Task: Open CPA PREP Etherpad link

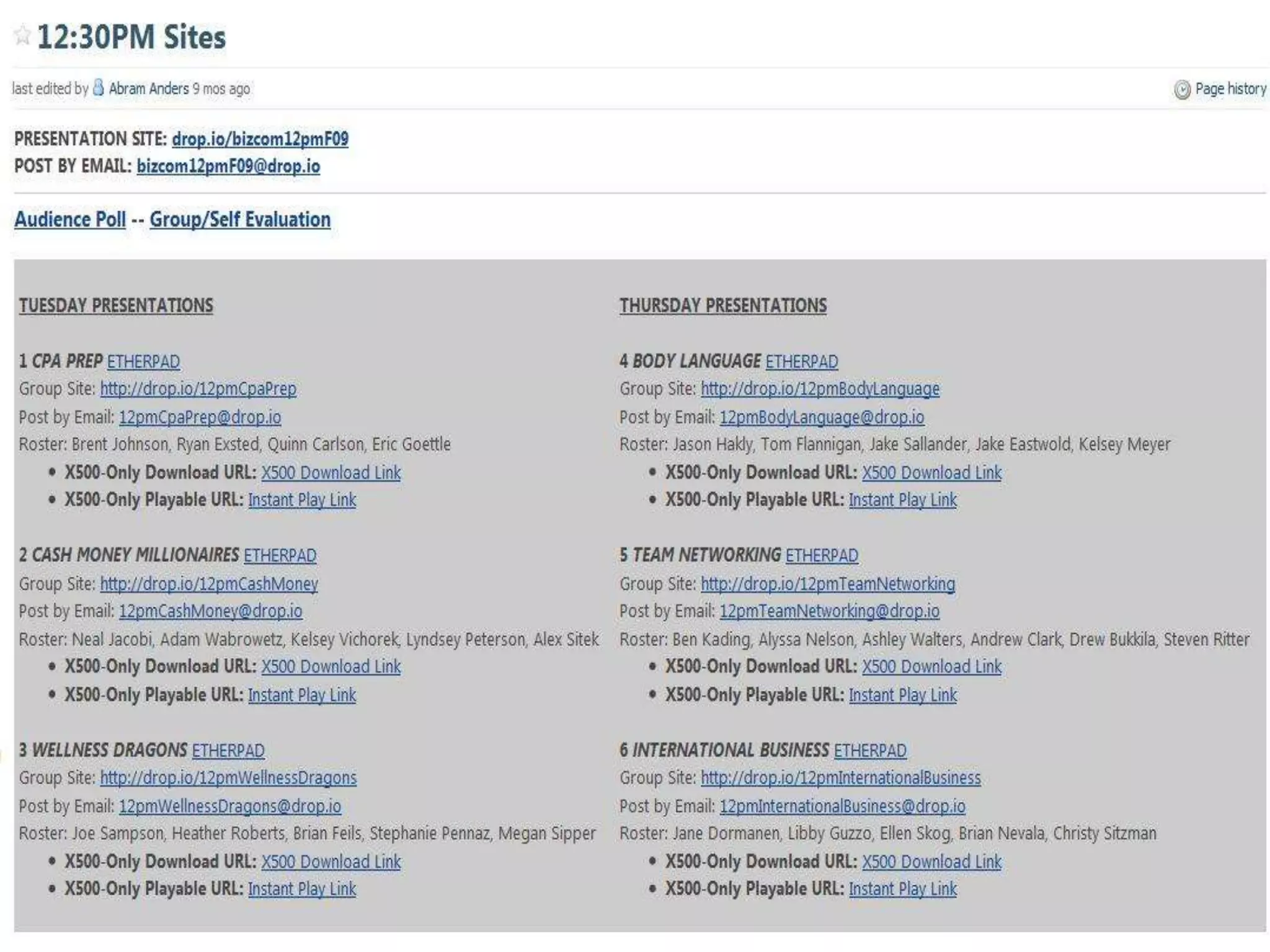Action: [143, 362]
